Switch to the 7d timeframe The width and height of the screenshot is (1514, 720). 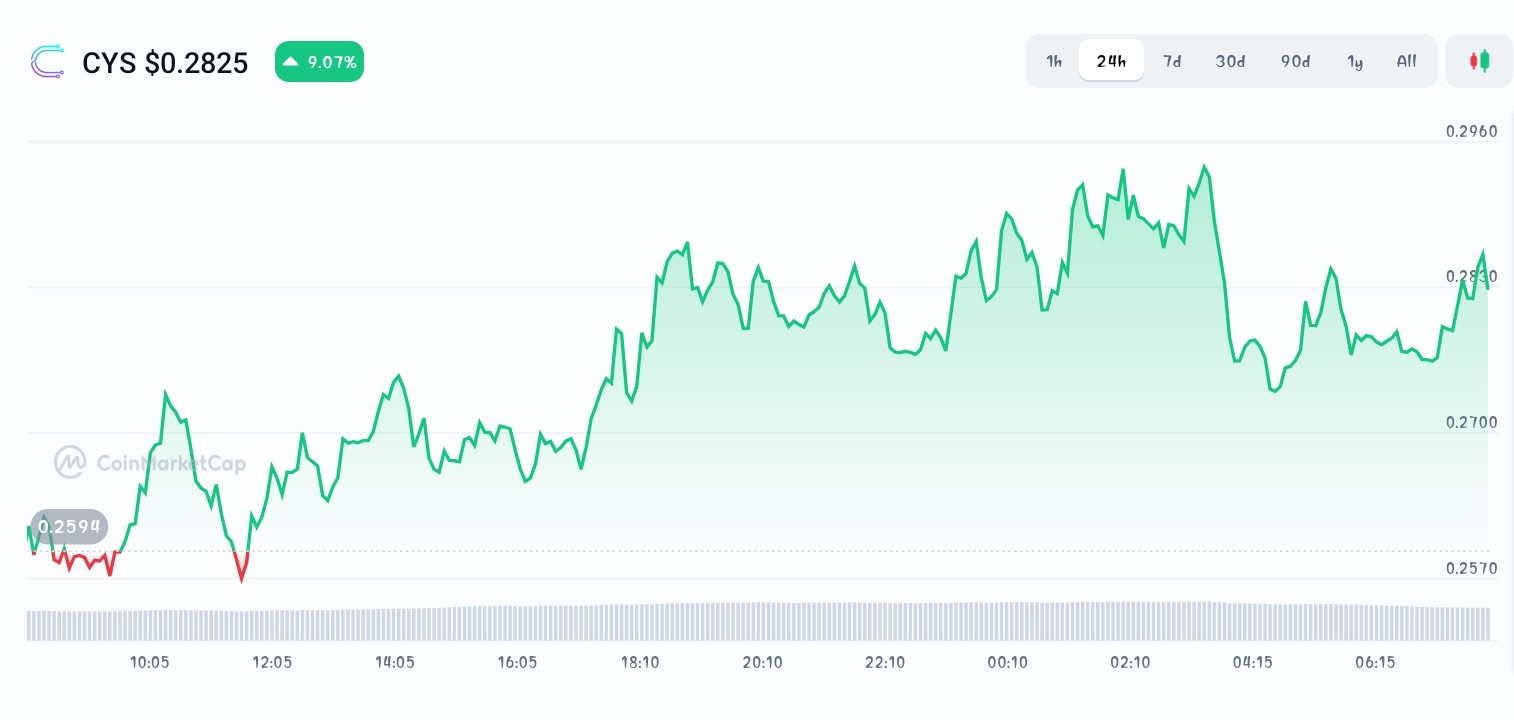coord(1172,61)
